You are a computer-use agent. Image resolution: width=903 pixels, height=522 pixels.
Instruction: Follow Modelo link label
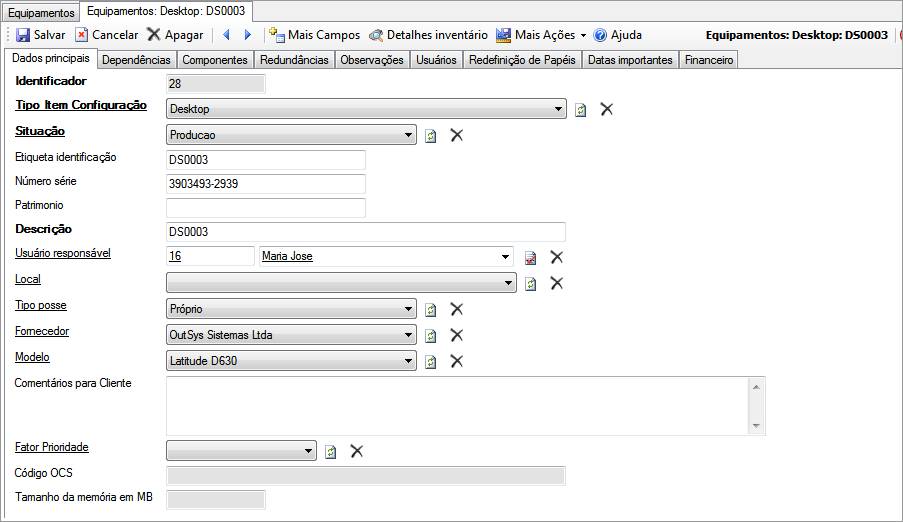[32, 357]
